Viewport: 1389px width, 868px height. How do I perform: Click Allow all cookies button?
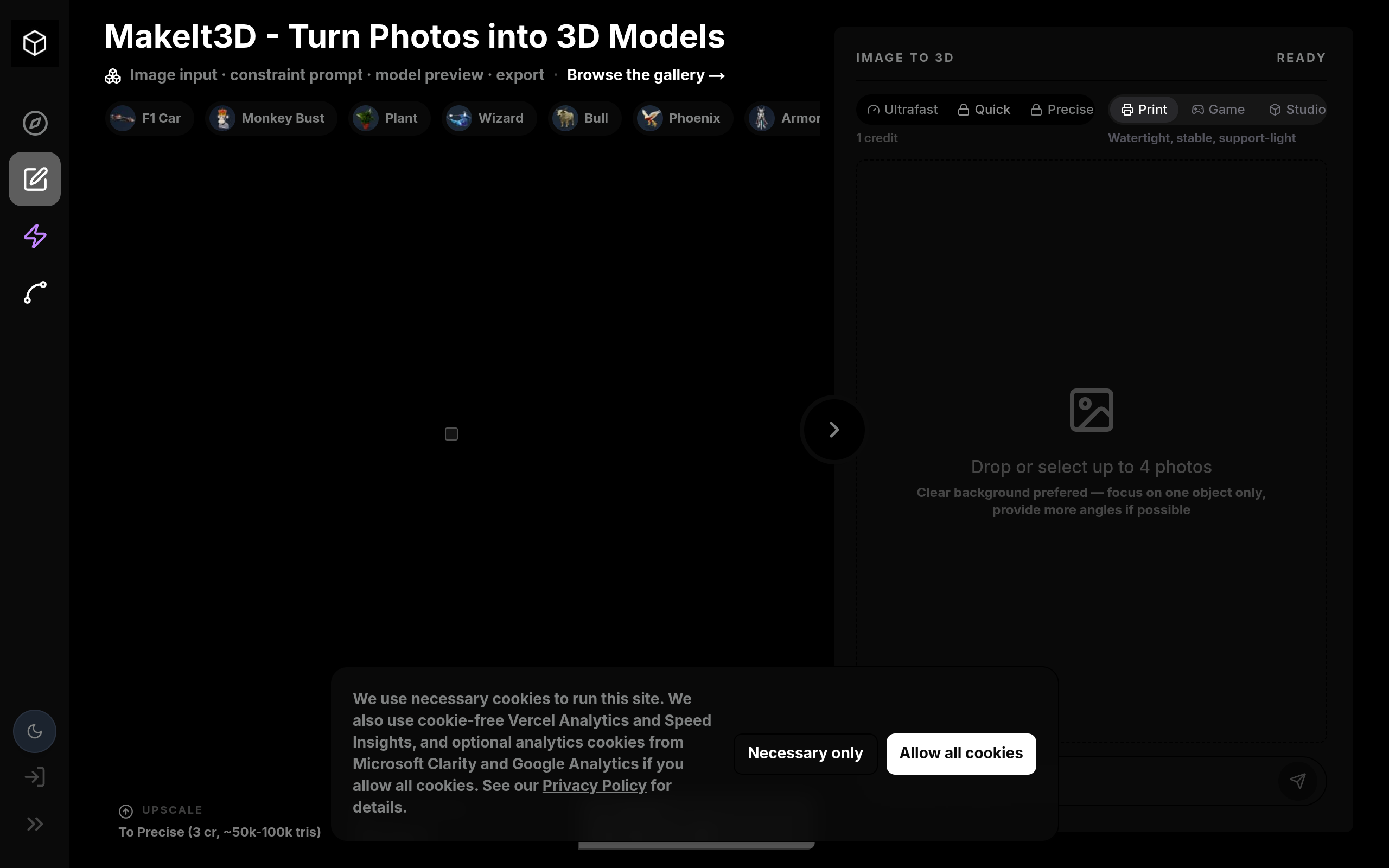(961, 753)
